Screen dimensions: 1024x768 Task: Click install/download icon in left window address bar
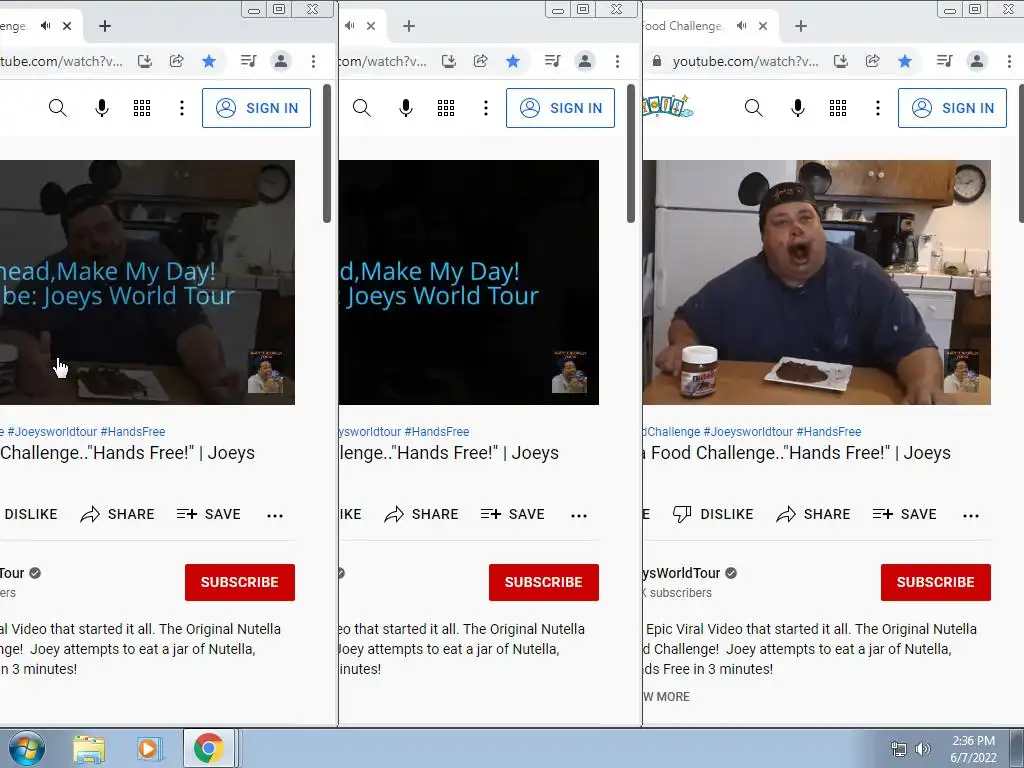(145, 61)
